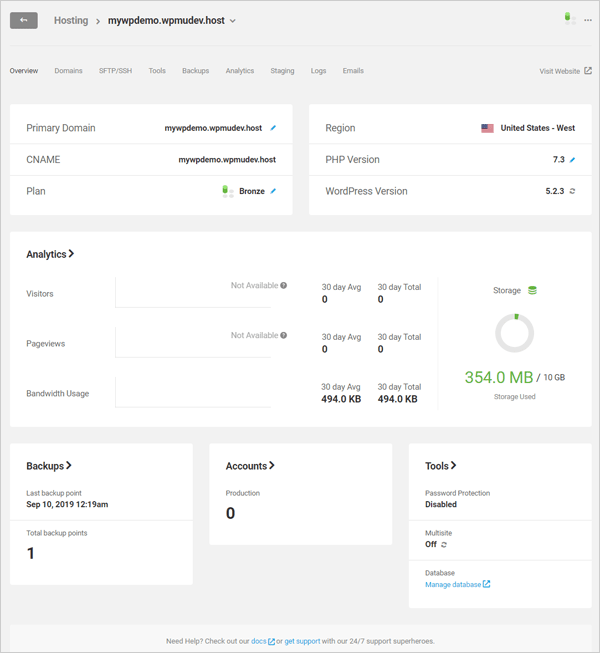Screen dimensions: 600x653
Task: Expand the Accounts section heading
Action: [250, 466]
